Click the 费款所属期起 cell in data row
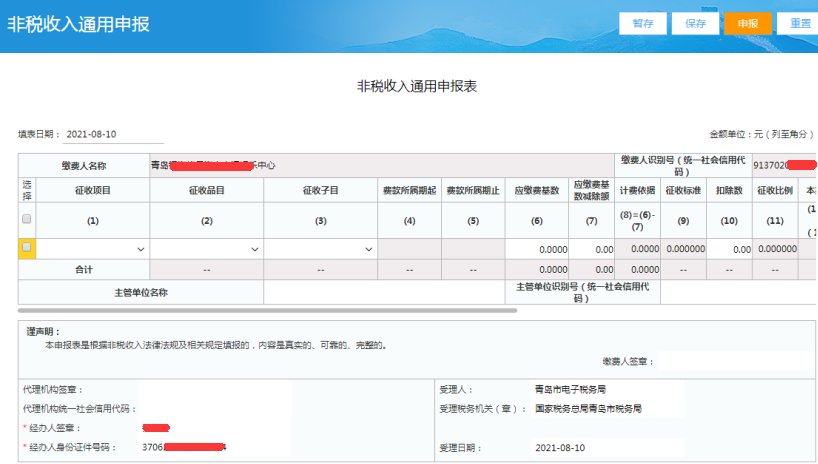Image resolution: width=818 pixels, height=464 pixels. coord(410,249)
